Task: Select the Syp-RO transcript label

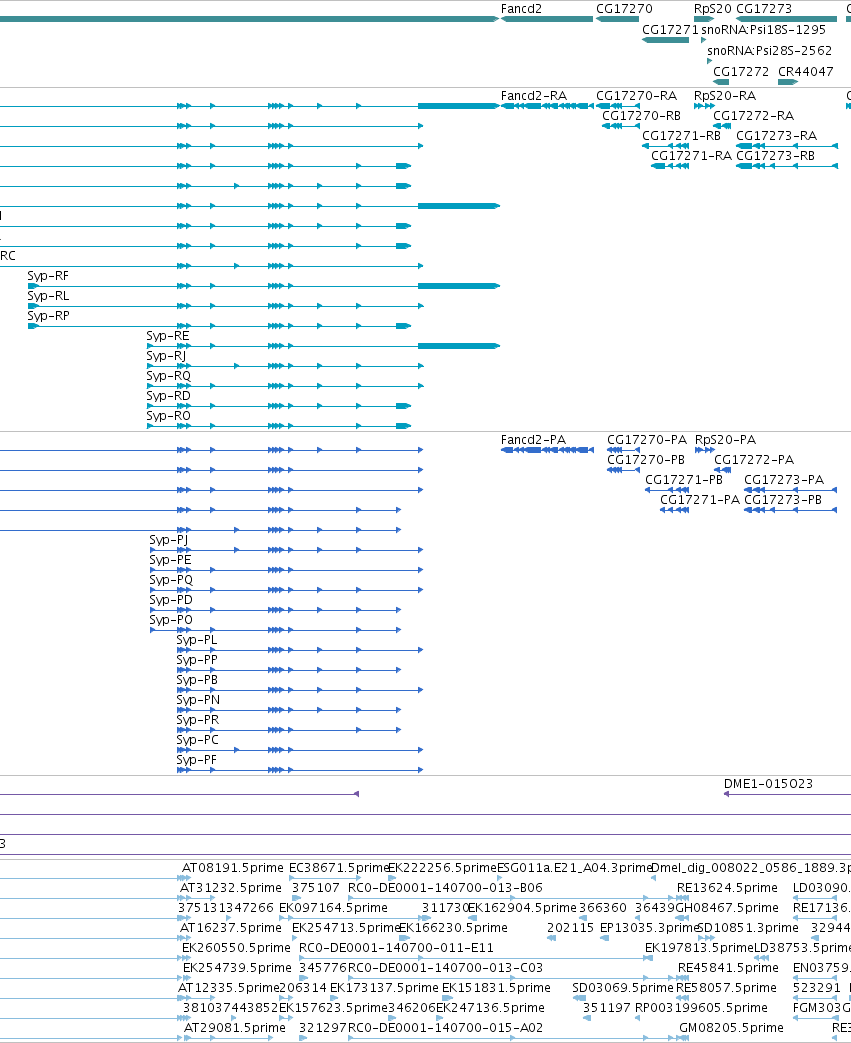Action: tap(168, 416)
